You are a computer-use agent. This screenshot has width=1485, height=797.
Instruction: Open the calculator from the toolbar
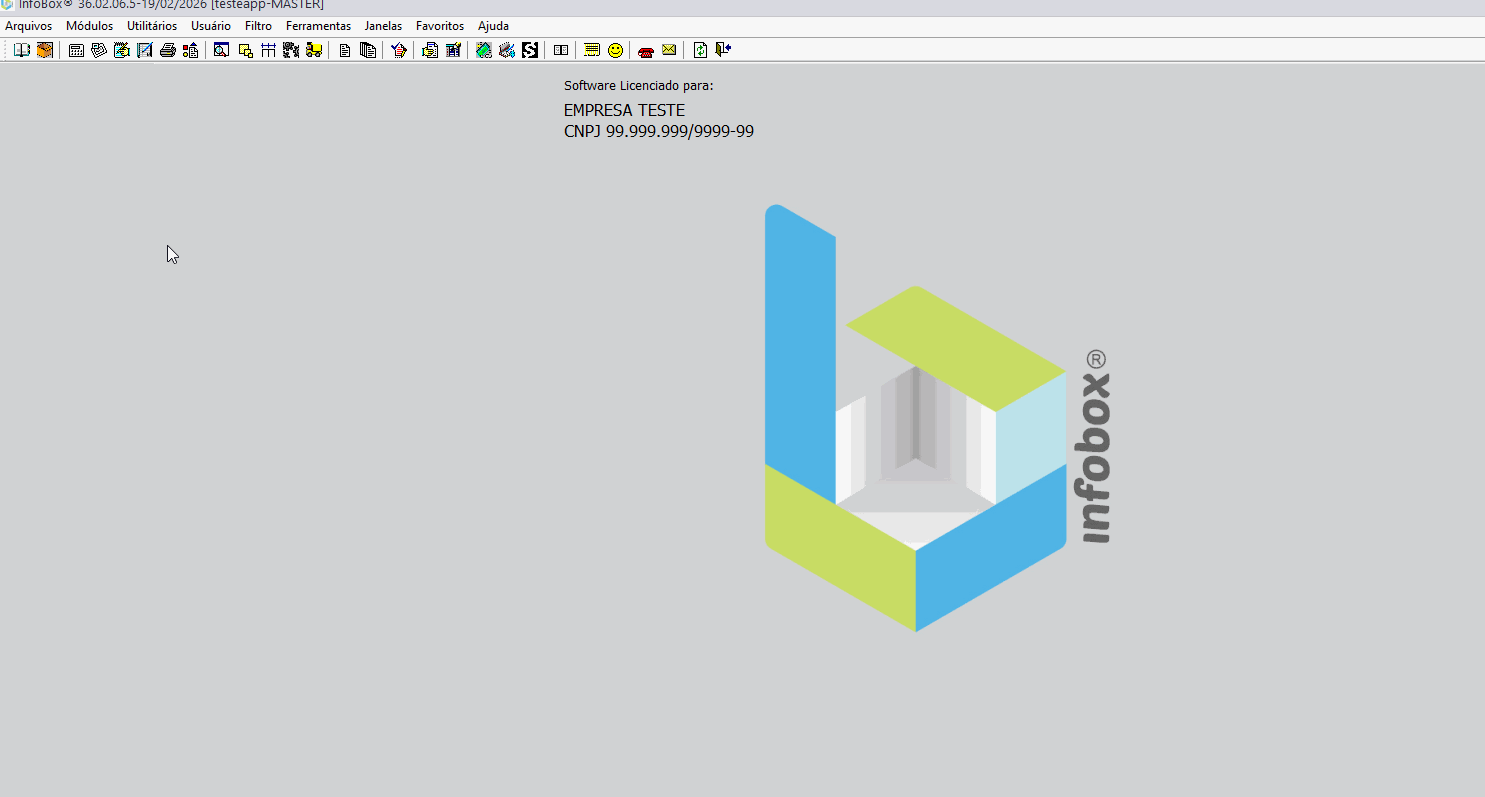pos(76,50)
